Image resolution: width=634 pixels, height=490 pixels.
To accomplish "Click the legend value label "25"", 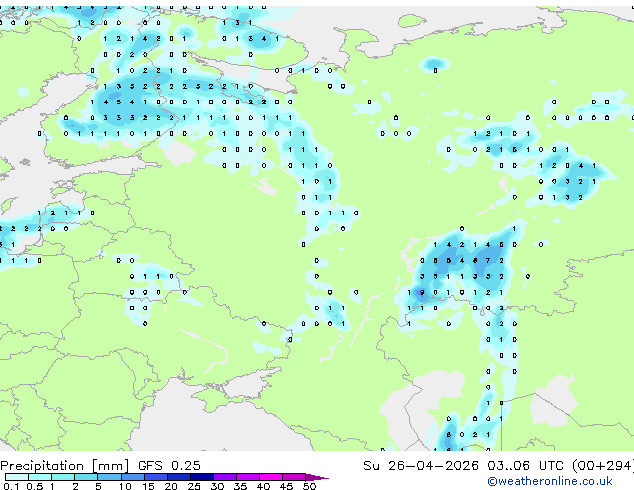I will point(194,486).
